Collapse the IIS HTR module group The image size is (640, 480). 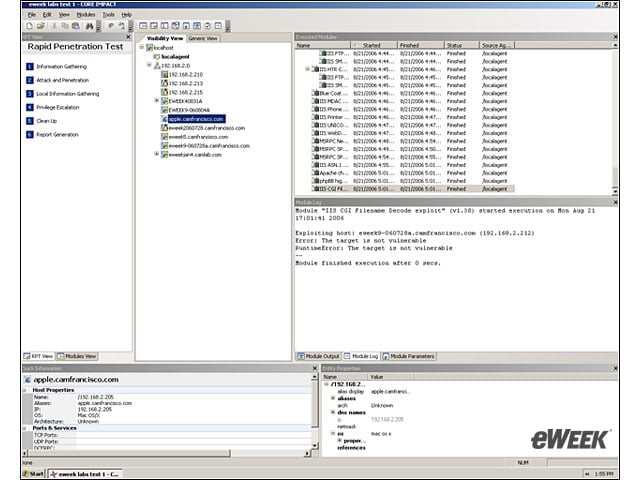(307, 69)
